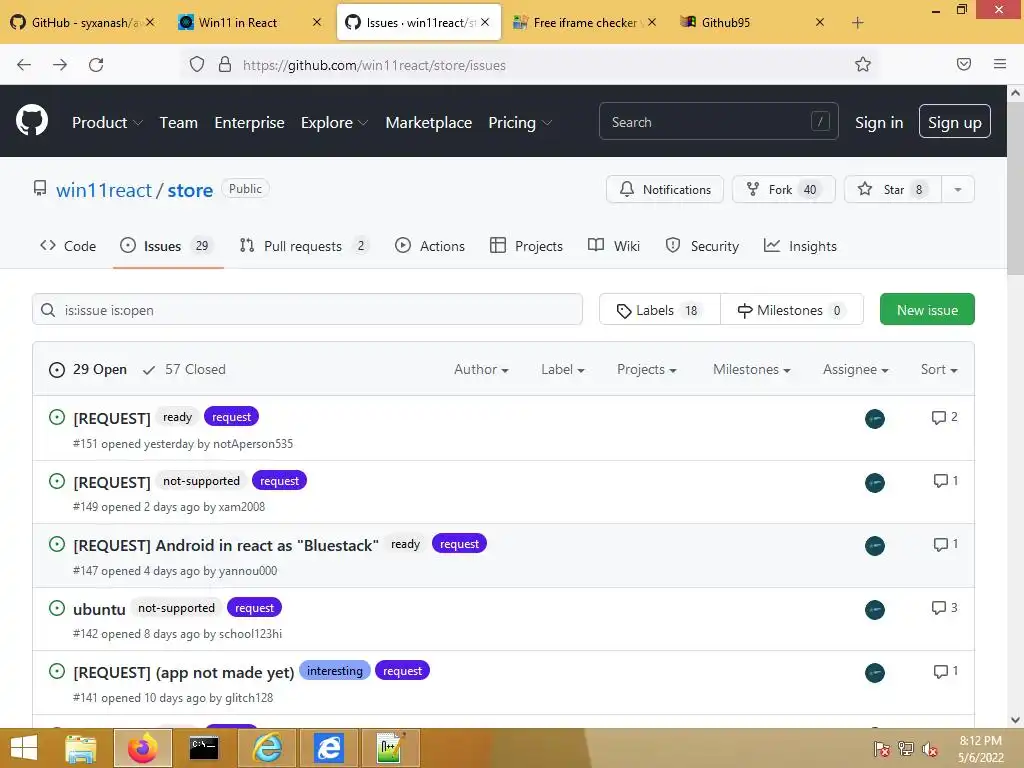Open the Security tab
This screenshot has width=1024, height=768.
click(x=702, y=246)
